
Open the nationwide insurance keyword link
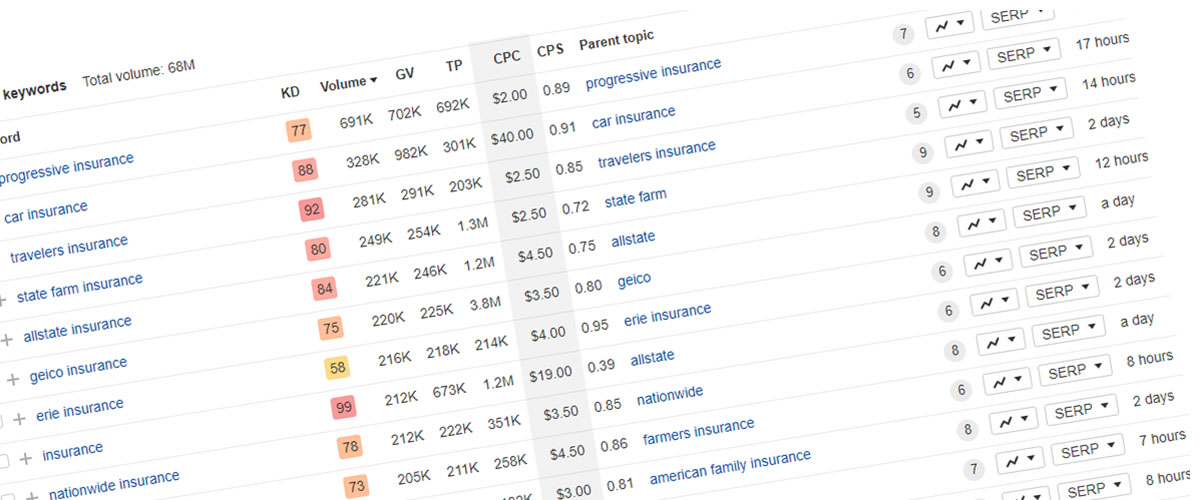(x=114, y=485)
